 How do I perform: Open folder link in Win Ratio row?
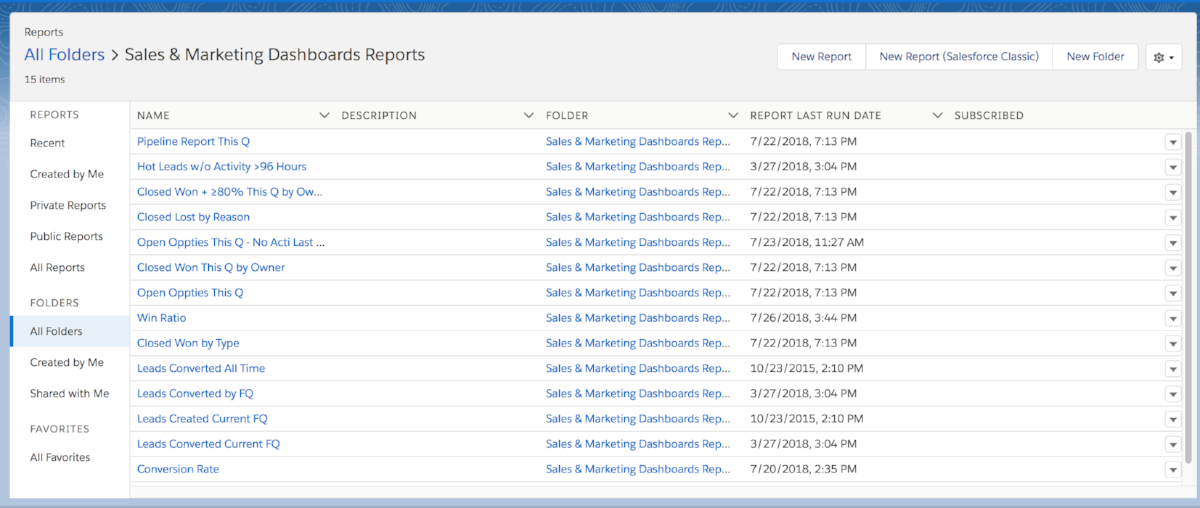pyautogui.click(x=638, y=317)
